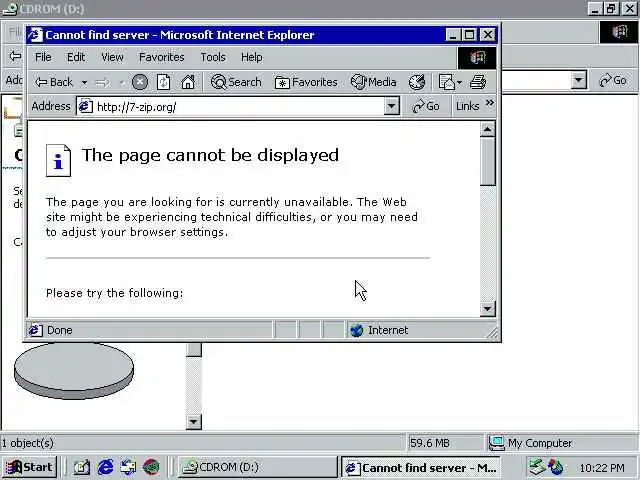Image resolution: width=640 pixels, height=480 pixels.
Task: Stop page loading with Stop icon
Action: click(140, 82)
